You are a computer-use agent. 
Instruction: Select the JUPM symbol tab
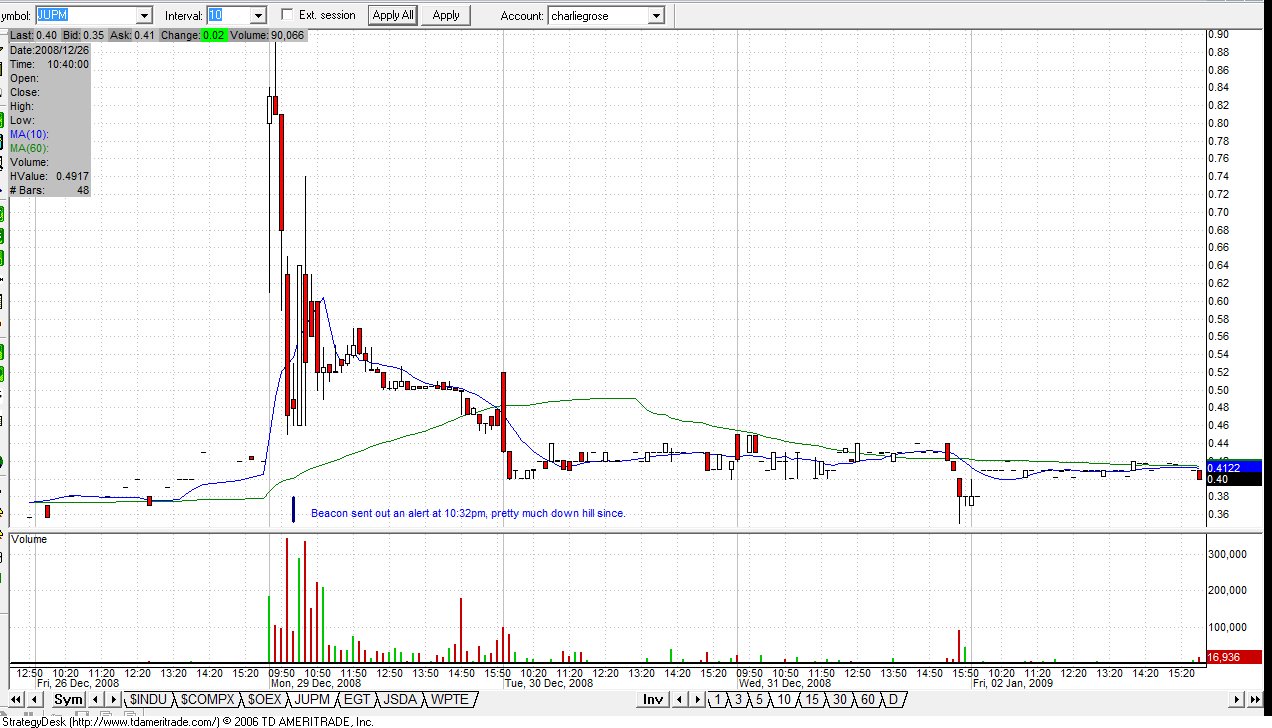[313, 700]
